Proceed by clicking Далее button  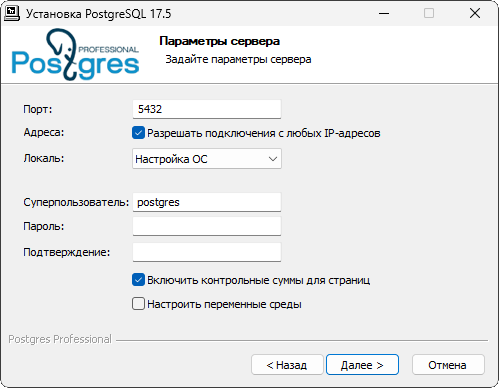coord(362,365)
